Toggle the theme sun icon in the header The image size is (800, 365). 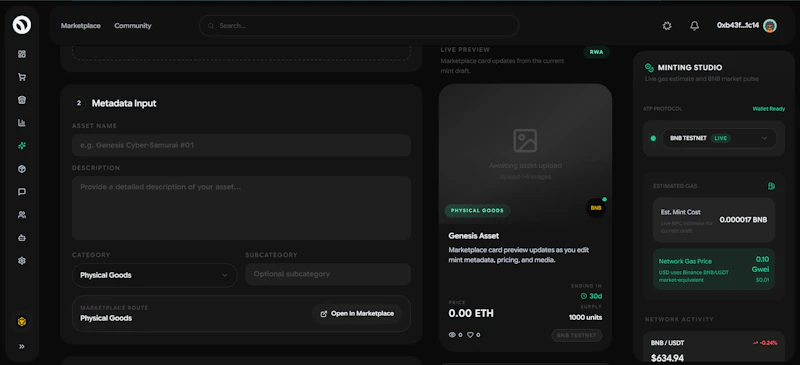(667, 26)
